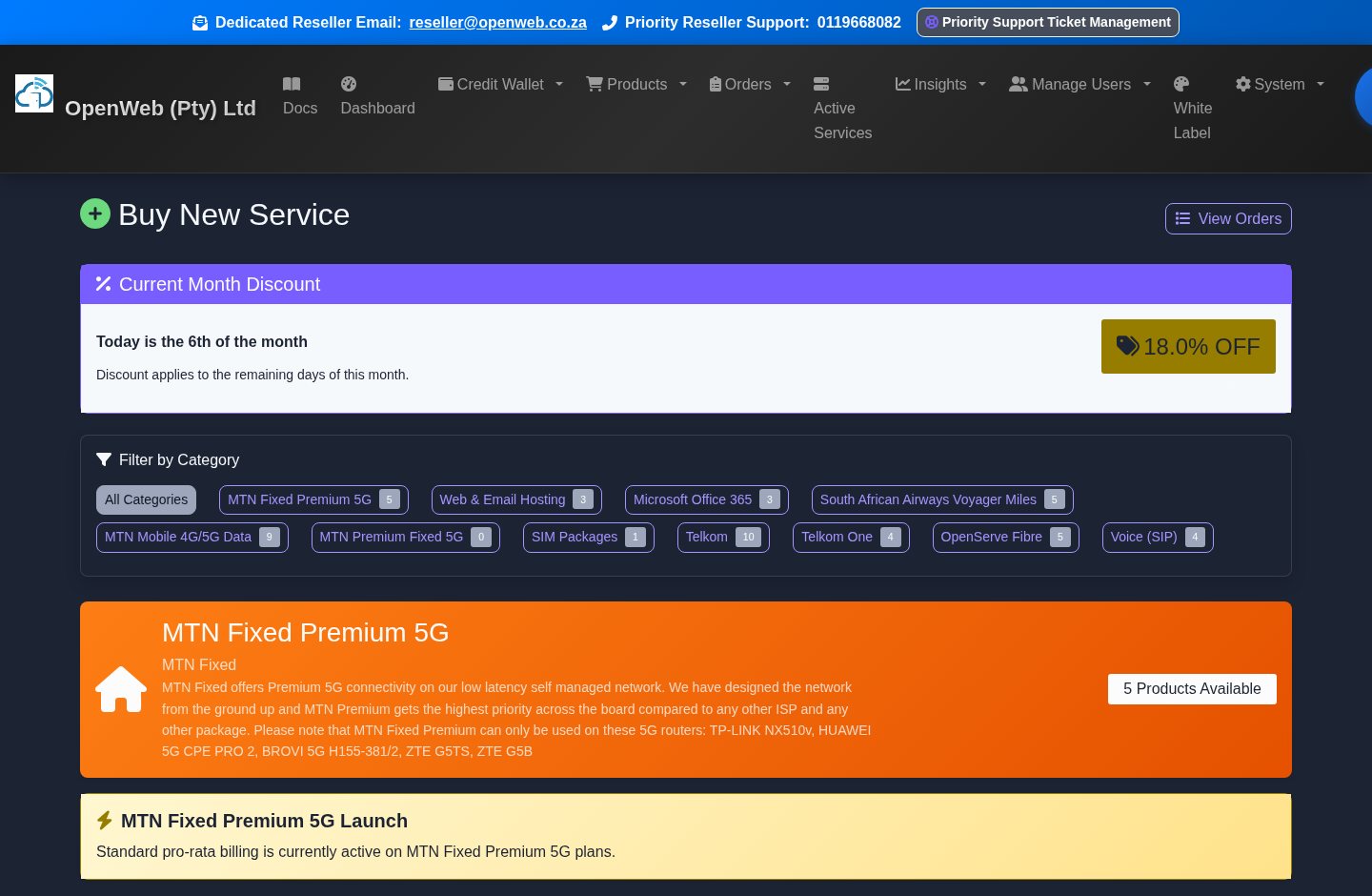Filter by Microsoft Office 365 category
Viewport: 1372px width, 896px height.
click(x=707, y=499)
